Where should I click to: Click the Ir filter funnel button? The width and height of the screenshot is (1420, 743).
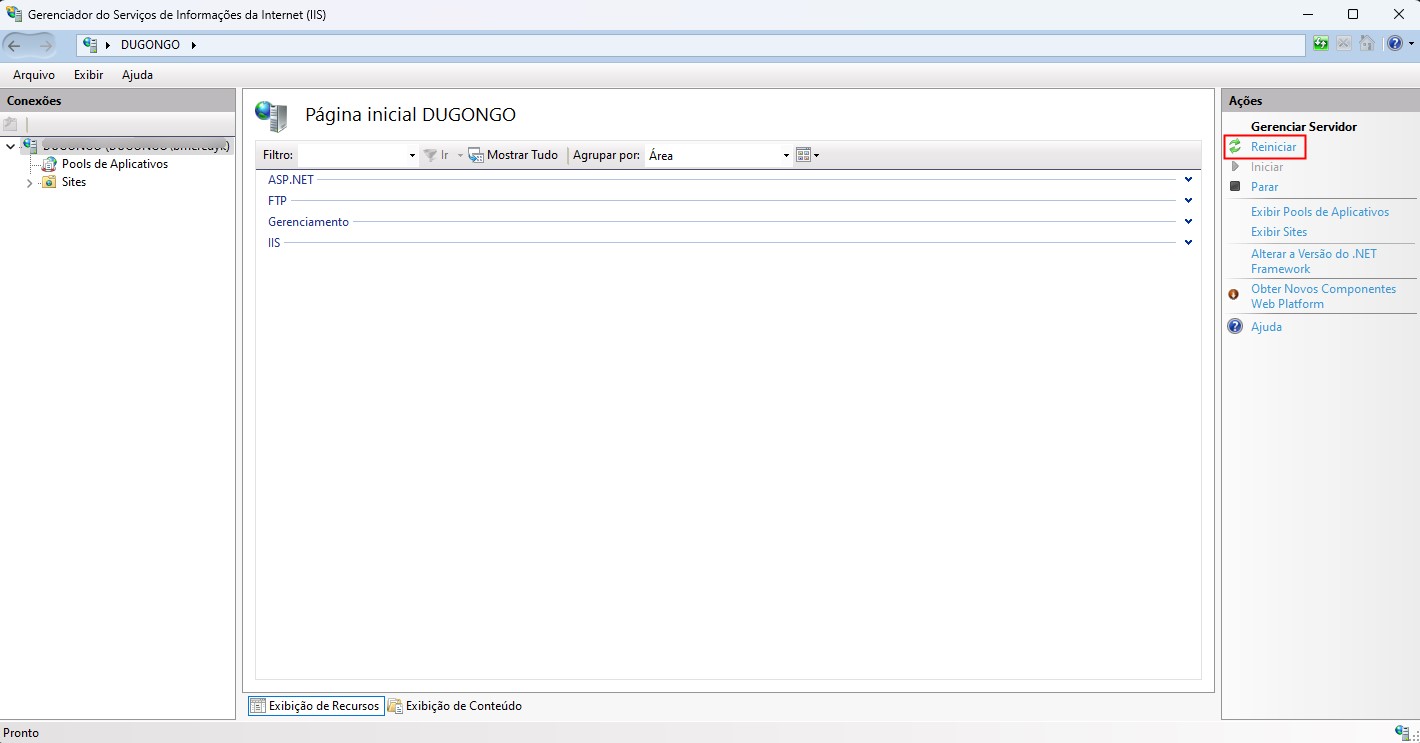(x=436, y=155)
